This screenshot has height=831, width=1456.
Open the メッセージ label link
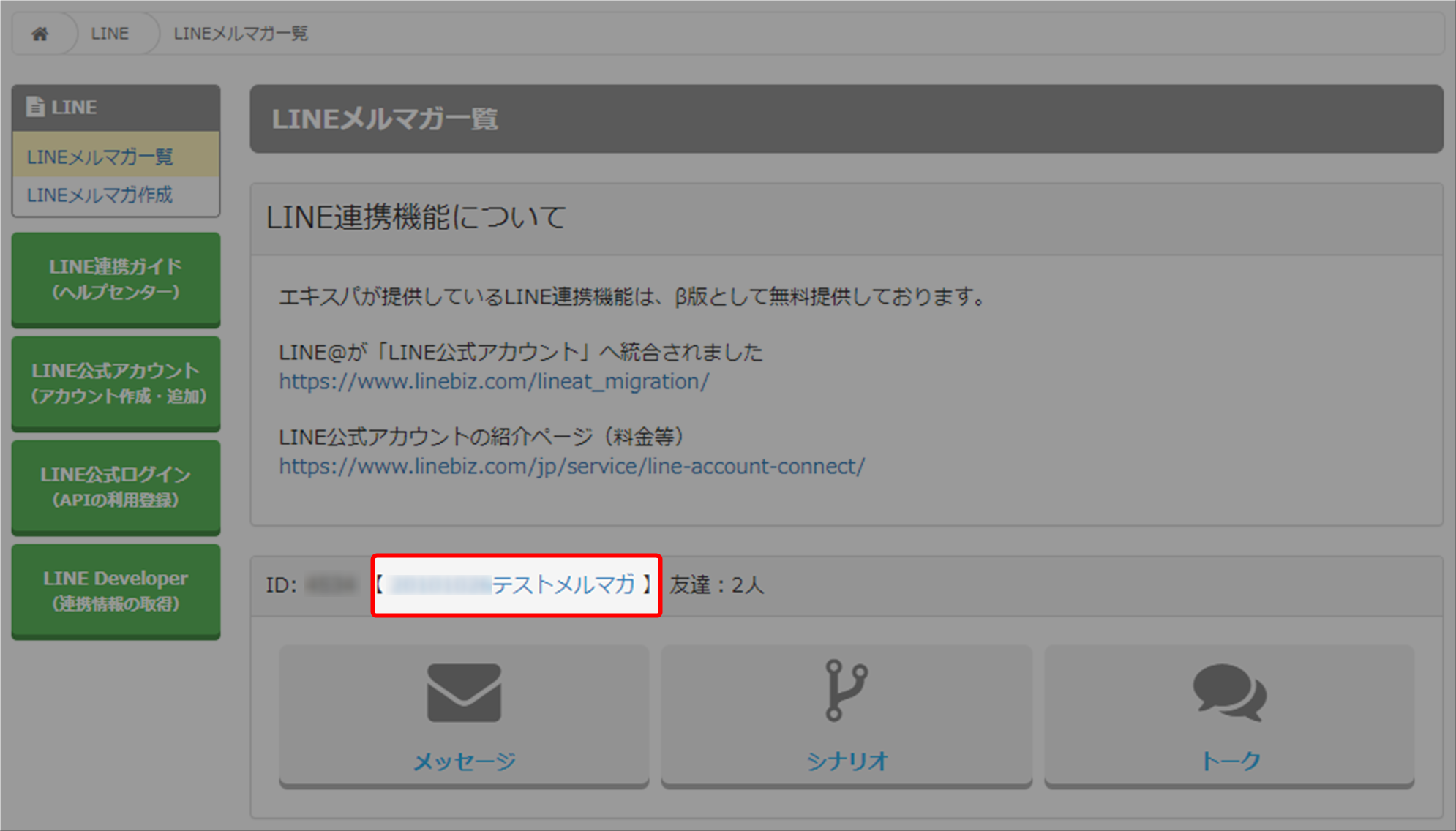pos(464,761)
